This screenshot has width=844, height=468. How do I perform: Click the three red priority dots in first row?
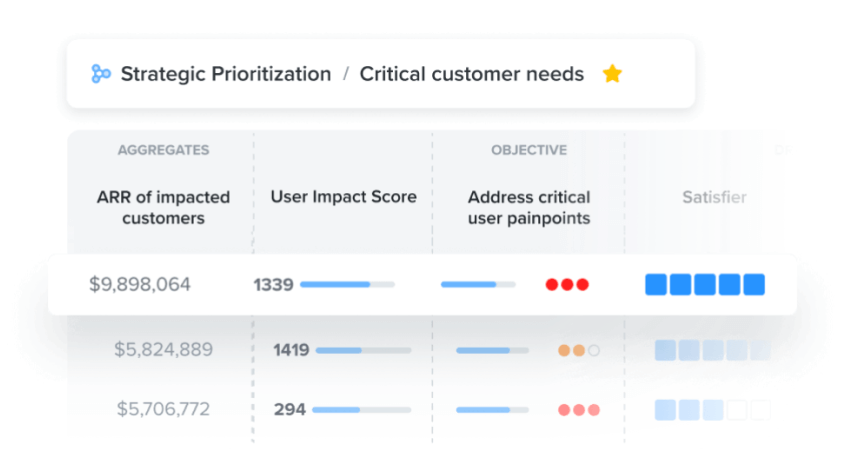coord(567,284)
